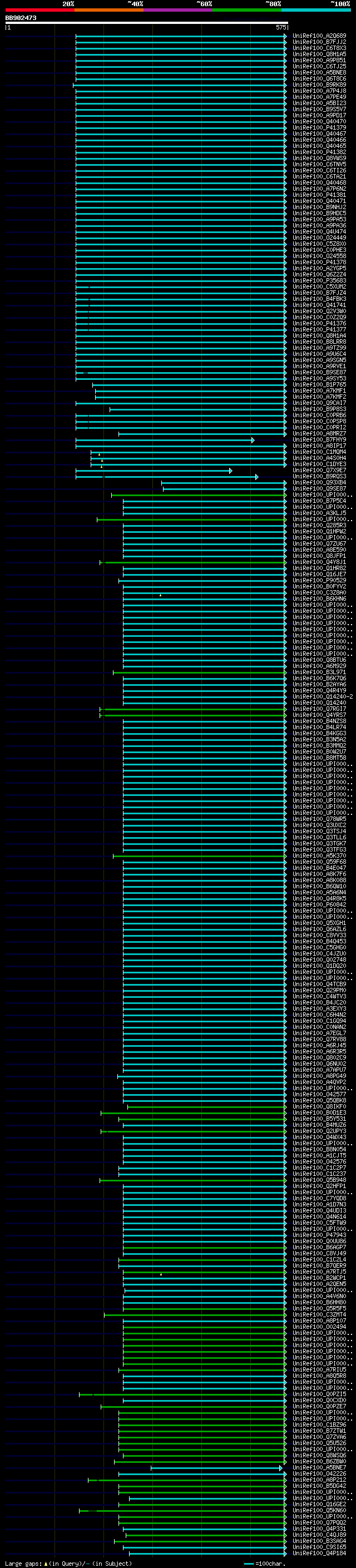Select hit label UniRef100_A2Q689
This screenshot has width=356, height=1568.
tap(319, 36)
